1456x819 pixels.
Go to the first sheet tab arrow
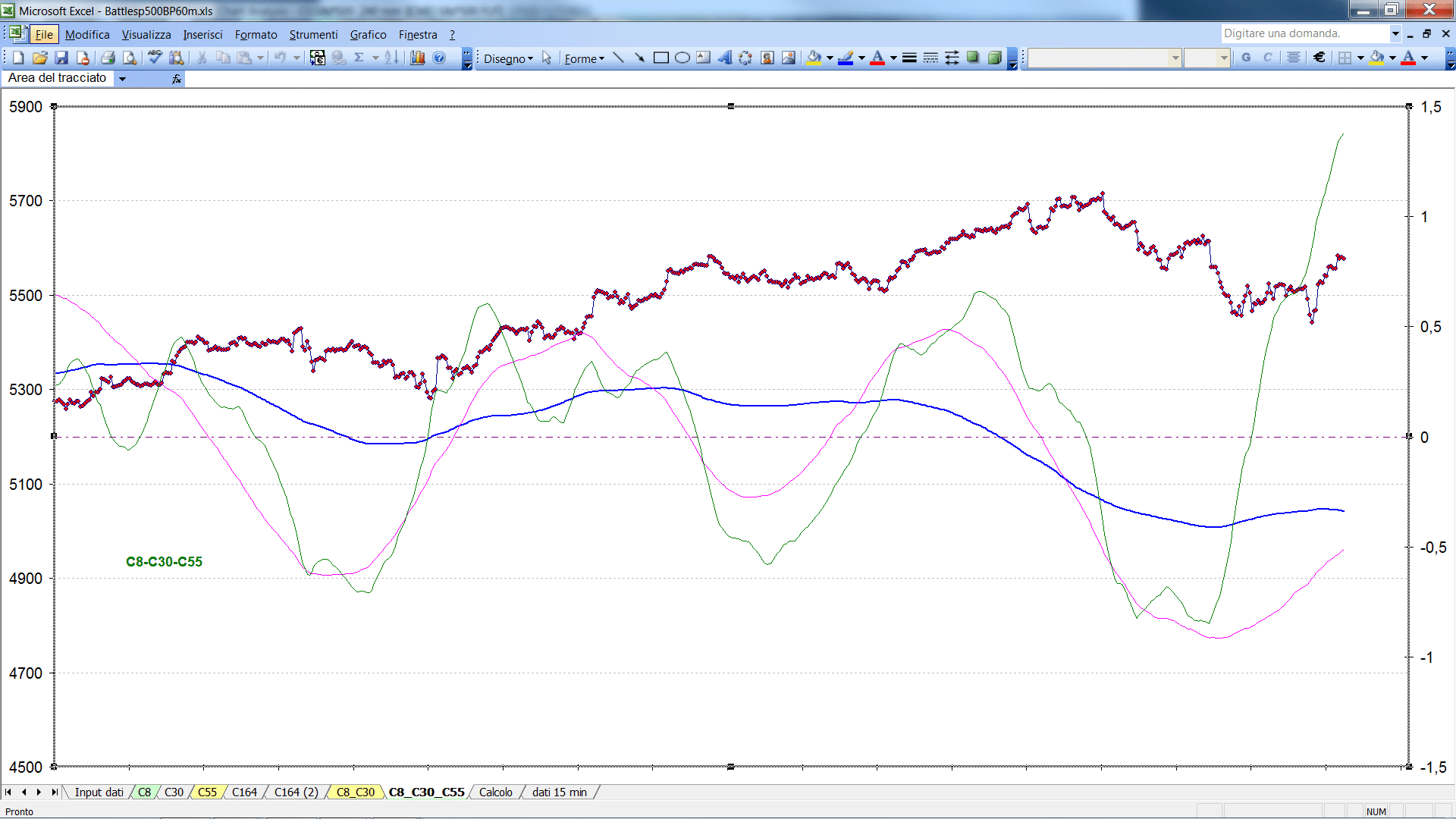pyautogui.click(x=8, y=792)
